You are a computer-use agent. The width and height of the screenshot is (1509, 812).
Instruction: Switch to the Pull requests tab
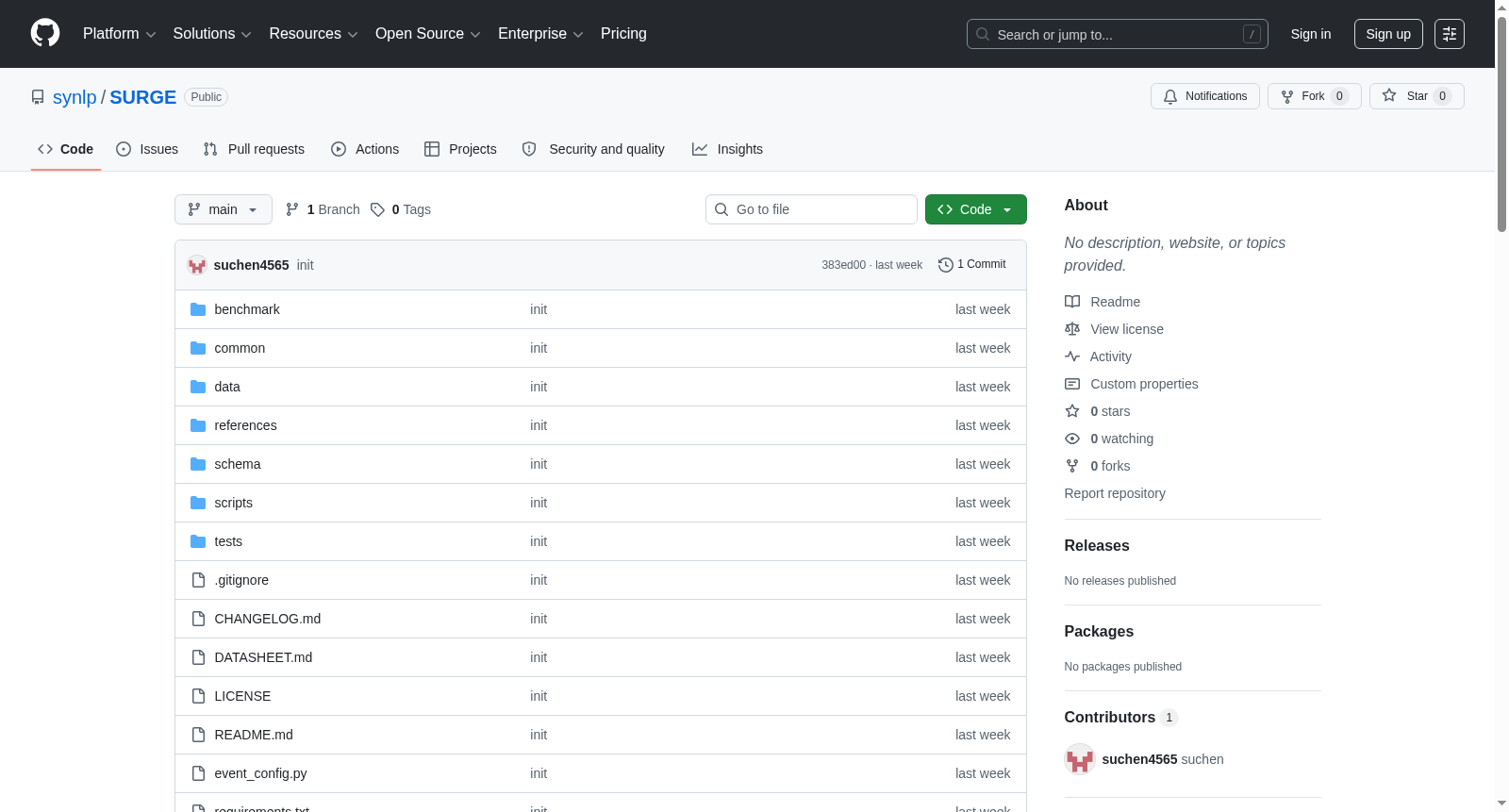coord(254,149)
